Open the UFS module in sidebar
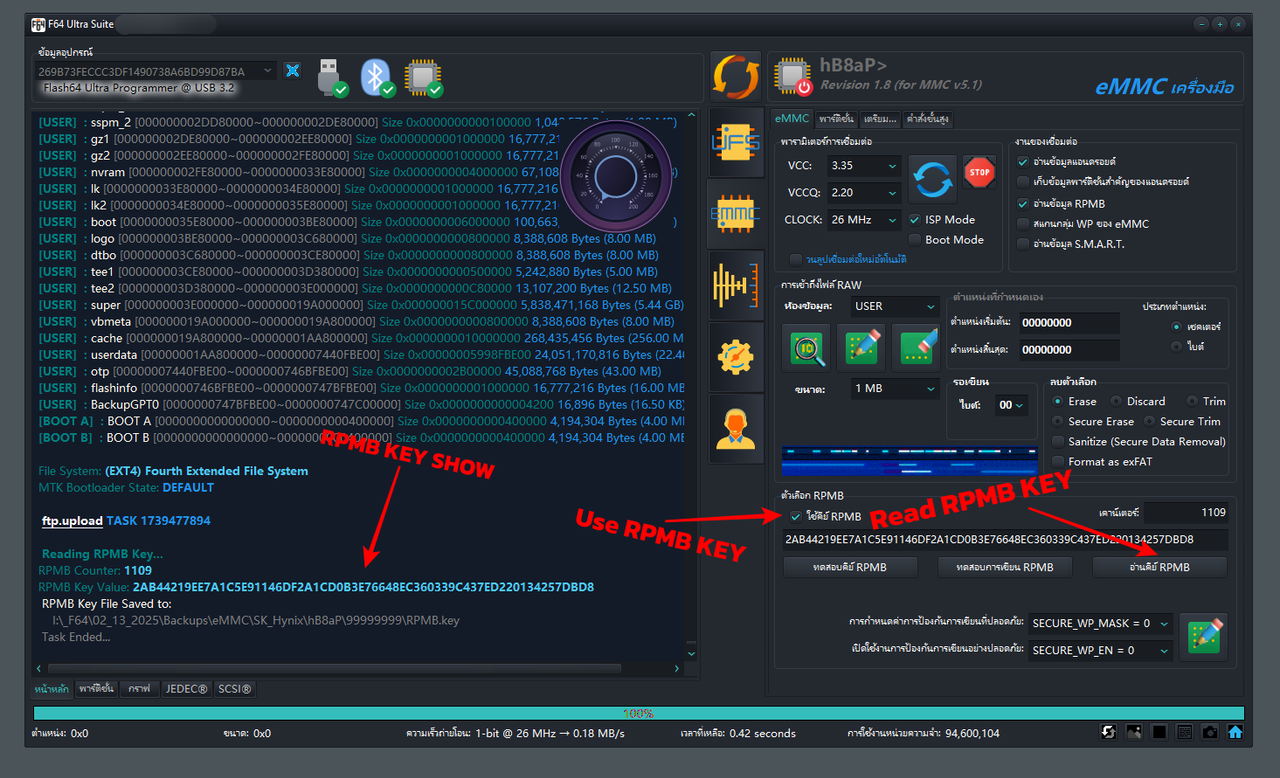Screen dimensions: 1280x778 click(x=736, y=142)
